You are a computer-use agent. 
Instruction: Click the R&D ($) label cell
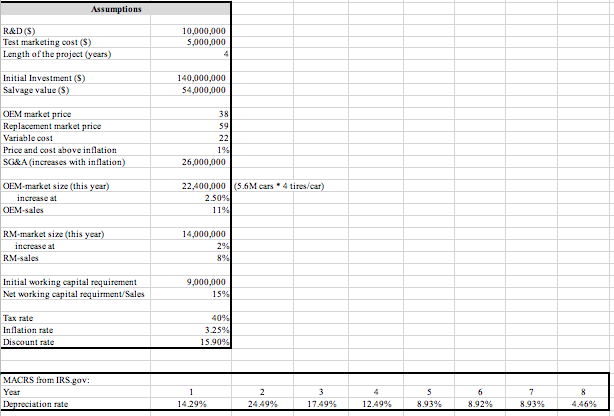click(76, 31)
